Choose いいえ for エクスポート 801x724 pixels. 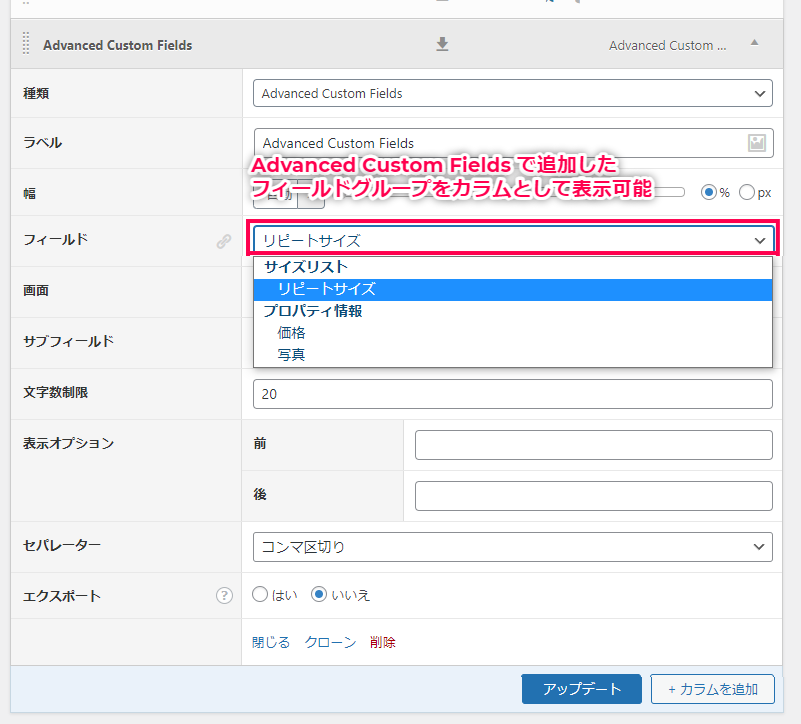[319, 594]
